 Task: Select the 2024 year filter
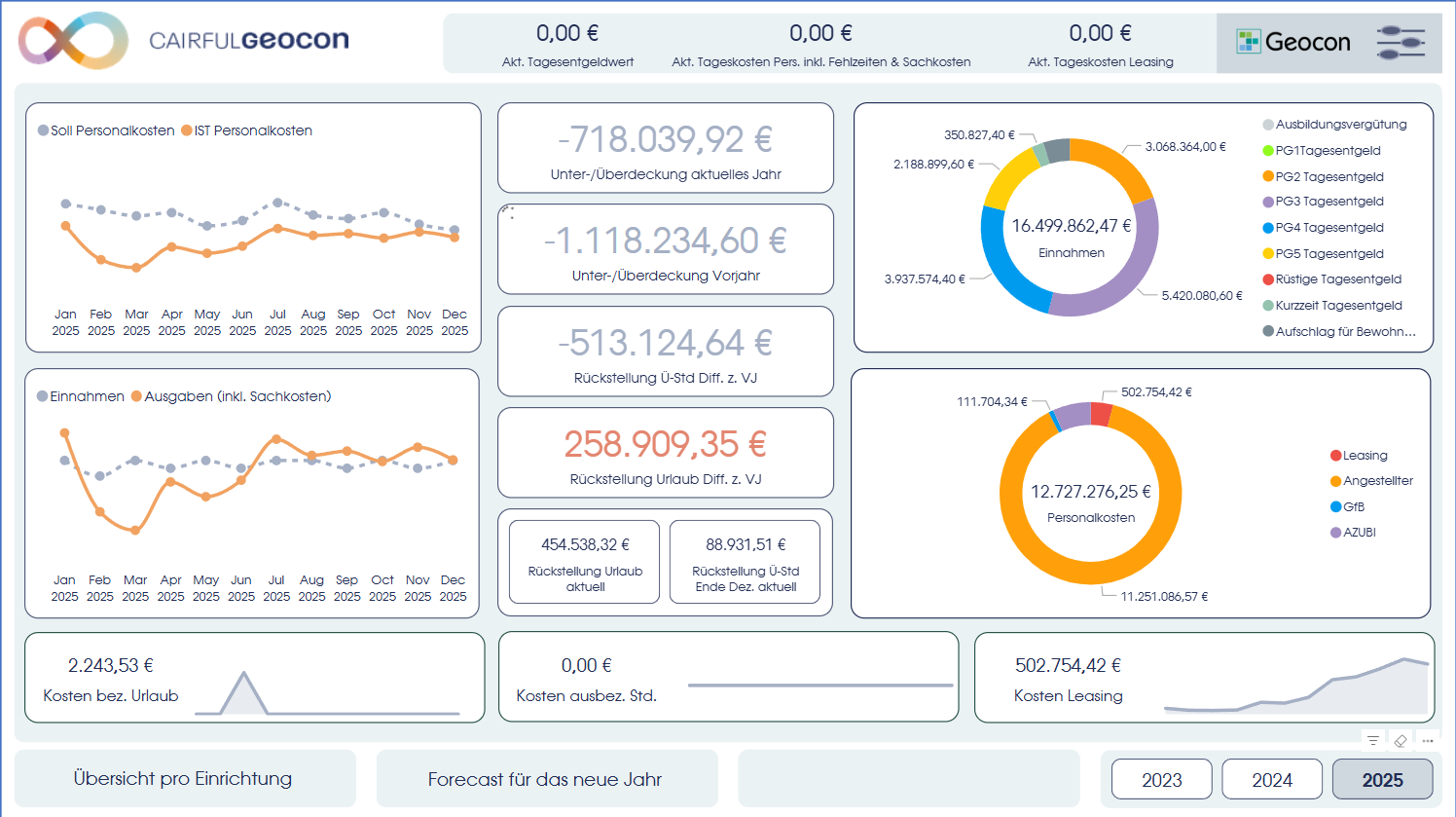point(1271,780)
